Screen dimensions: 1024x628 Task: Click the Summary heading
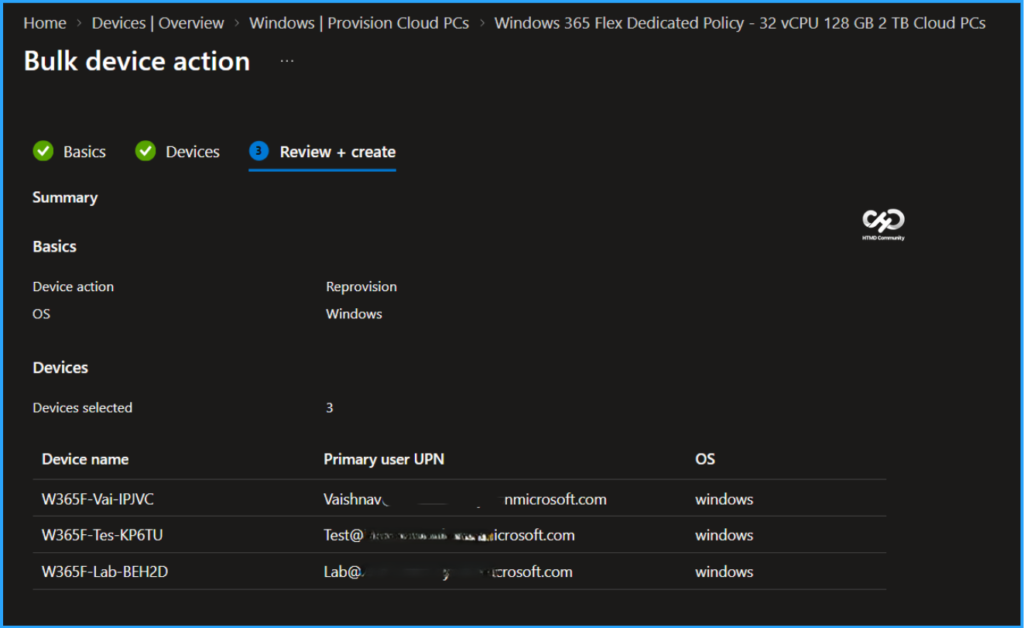click(x=65, y=197)
